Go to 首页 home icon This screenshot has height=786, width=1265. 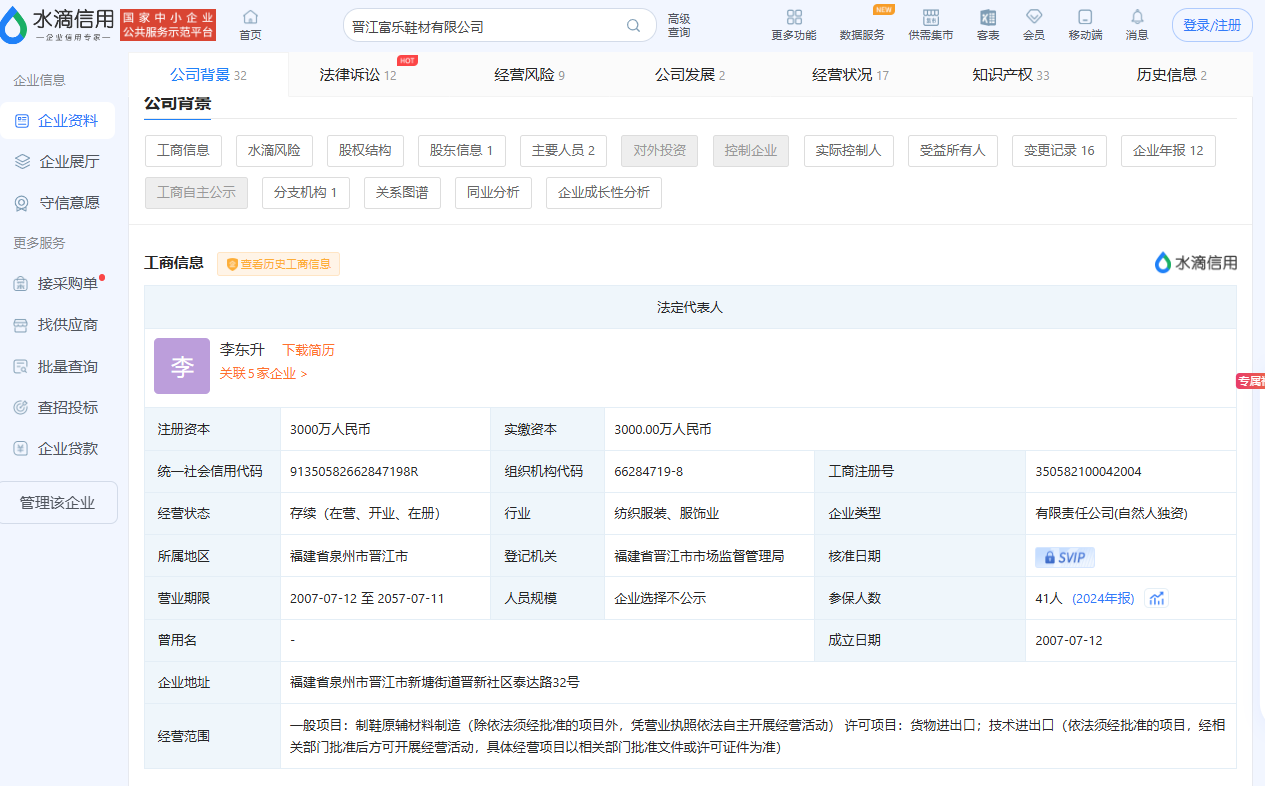pos(250,25)
